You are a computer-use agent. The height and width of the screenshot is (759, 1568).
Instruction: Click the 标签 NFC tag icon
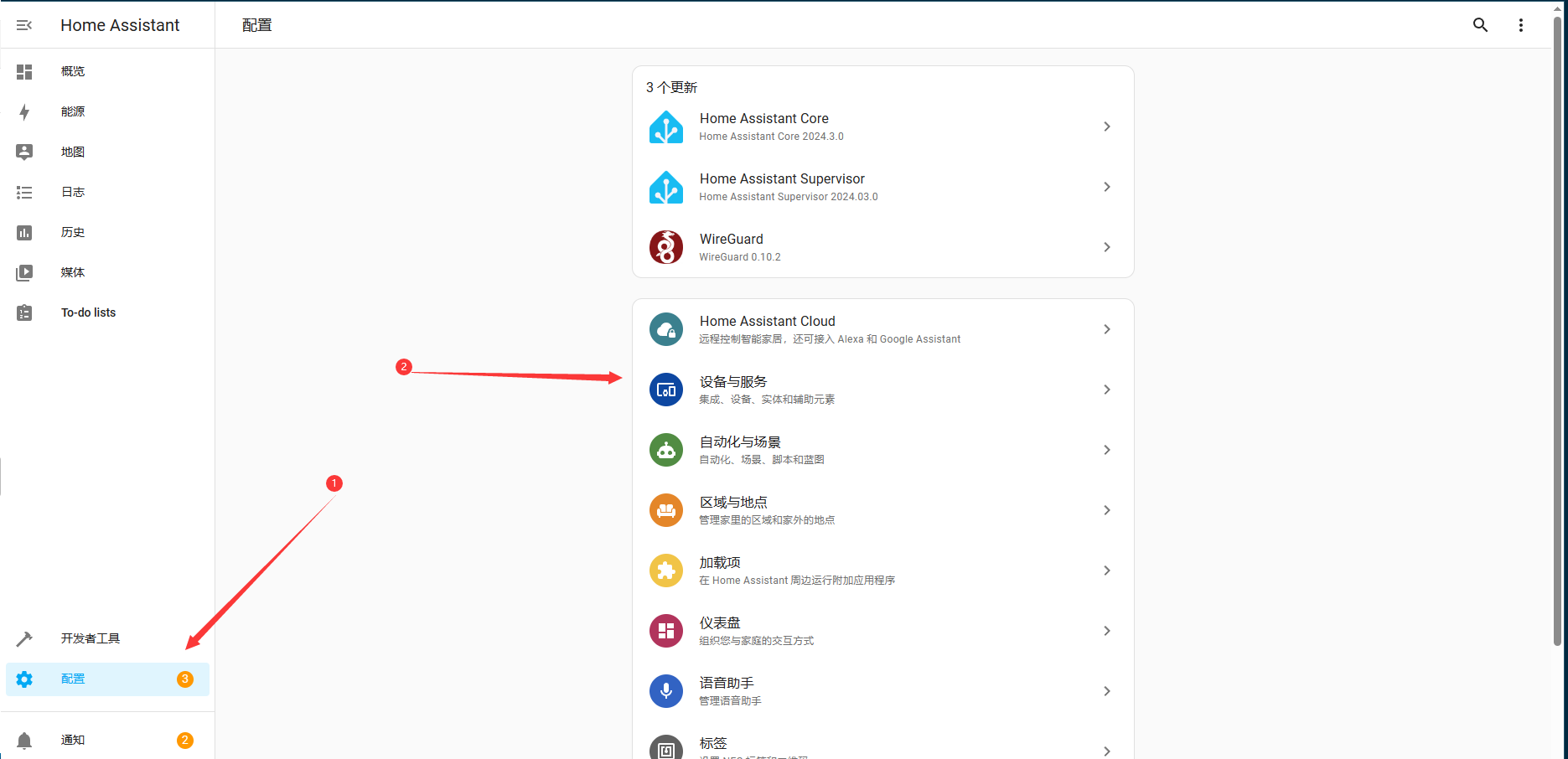pos(666,747)
